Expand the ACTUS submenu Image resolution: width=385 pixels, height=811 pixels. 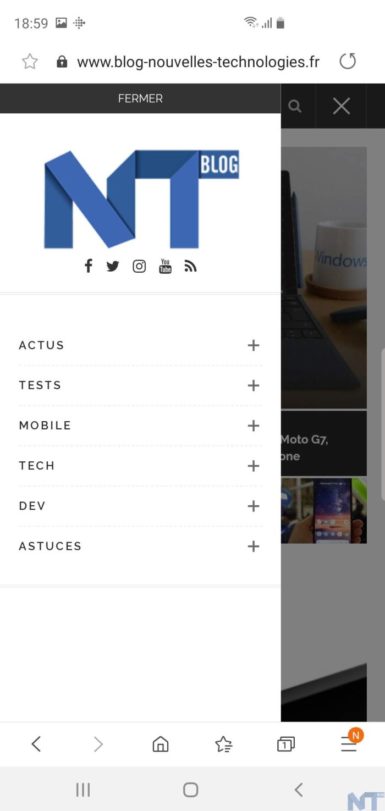click(253, 346)
